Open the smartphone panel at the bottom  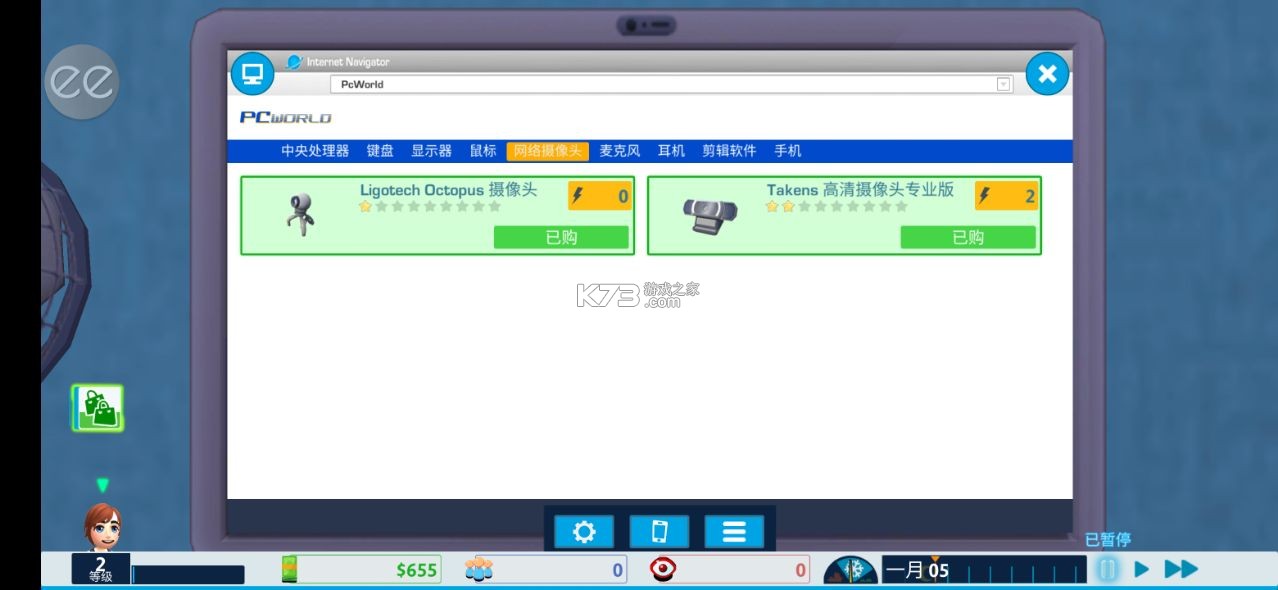[660, 531]
